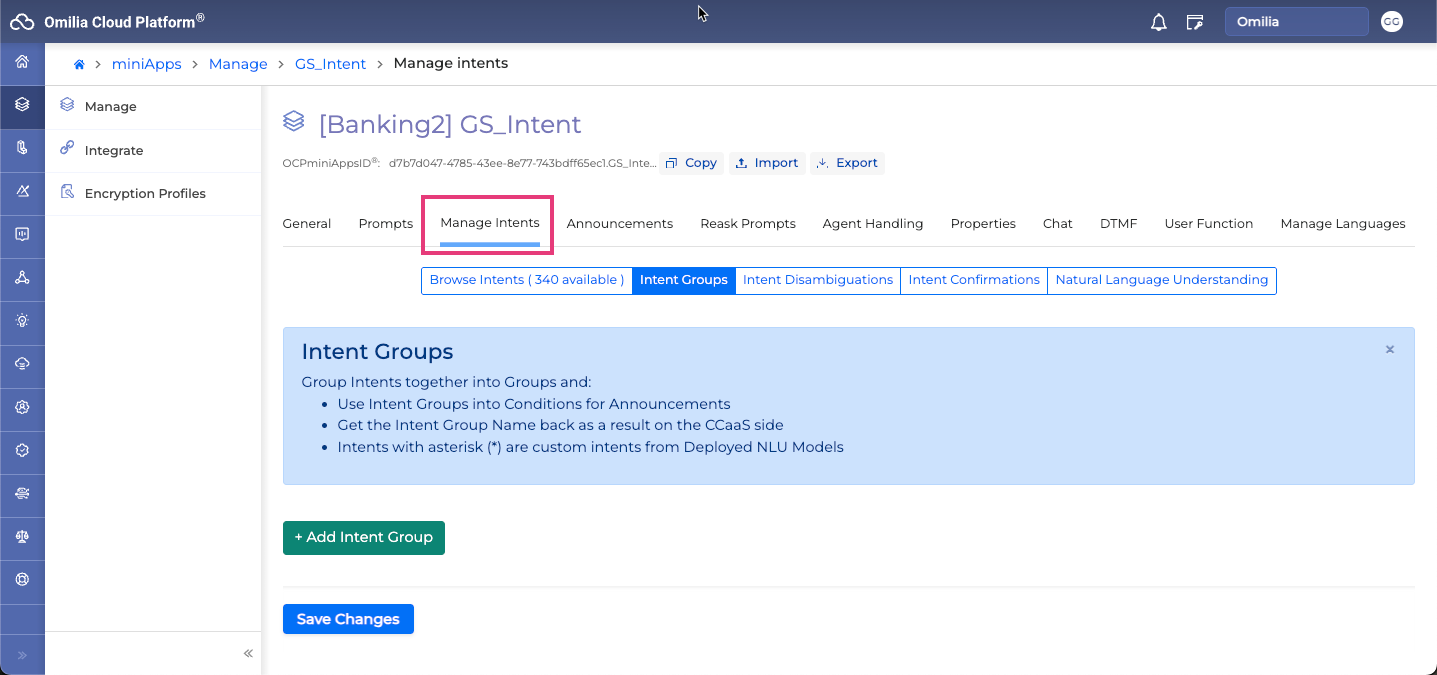The image size is (1437, 675).
Task: Select the miniApps layers sidebar icon
Action: click(22, 104)
